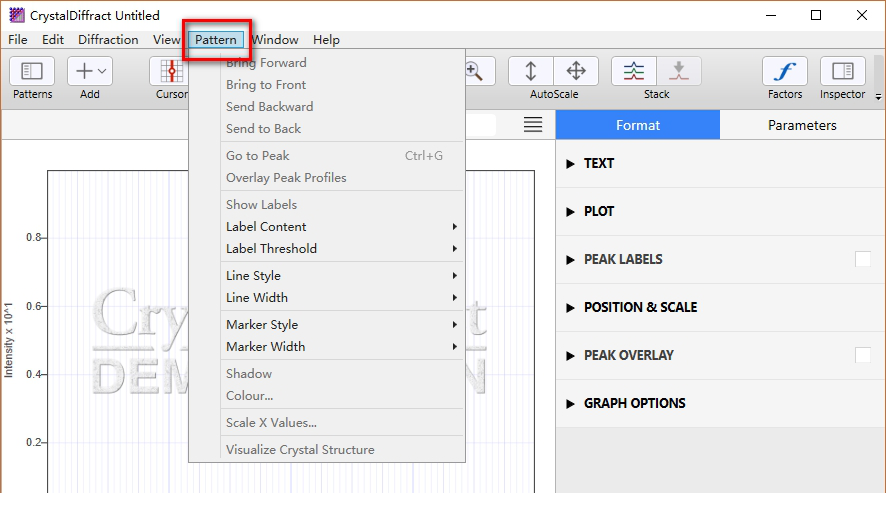The width and height of the screenshot is (886, 512).
Task: Choose Bring to Front menu item
Action: [x=341, y=85]
